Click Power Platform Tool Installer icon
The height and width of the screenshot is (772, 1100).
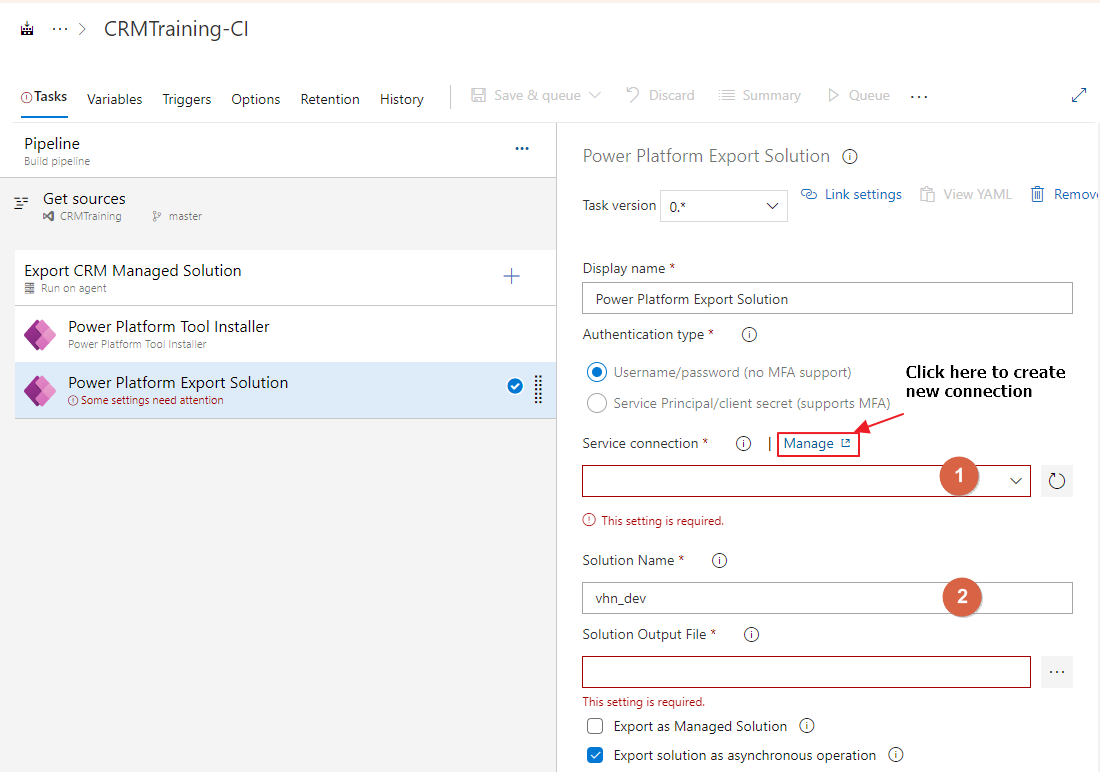pos(40,335)
